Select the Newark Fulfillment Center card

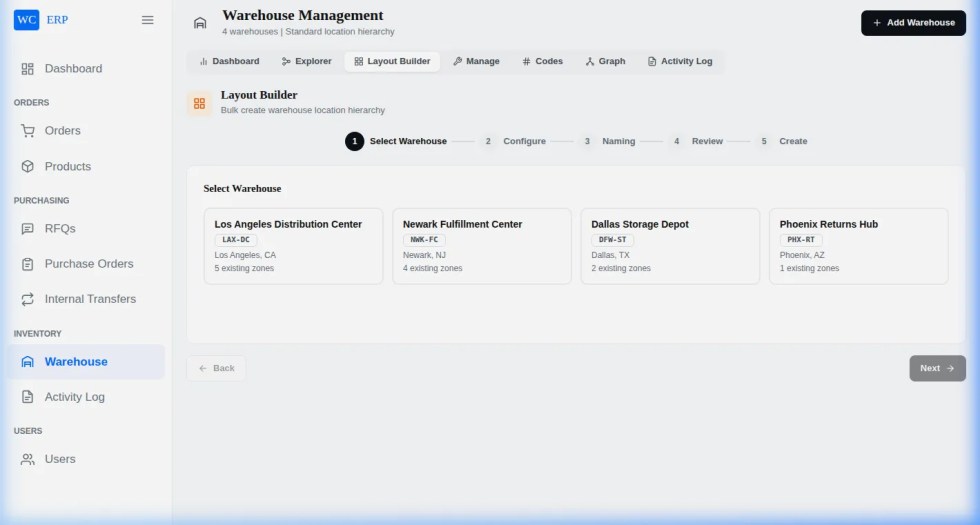point(482,246)
